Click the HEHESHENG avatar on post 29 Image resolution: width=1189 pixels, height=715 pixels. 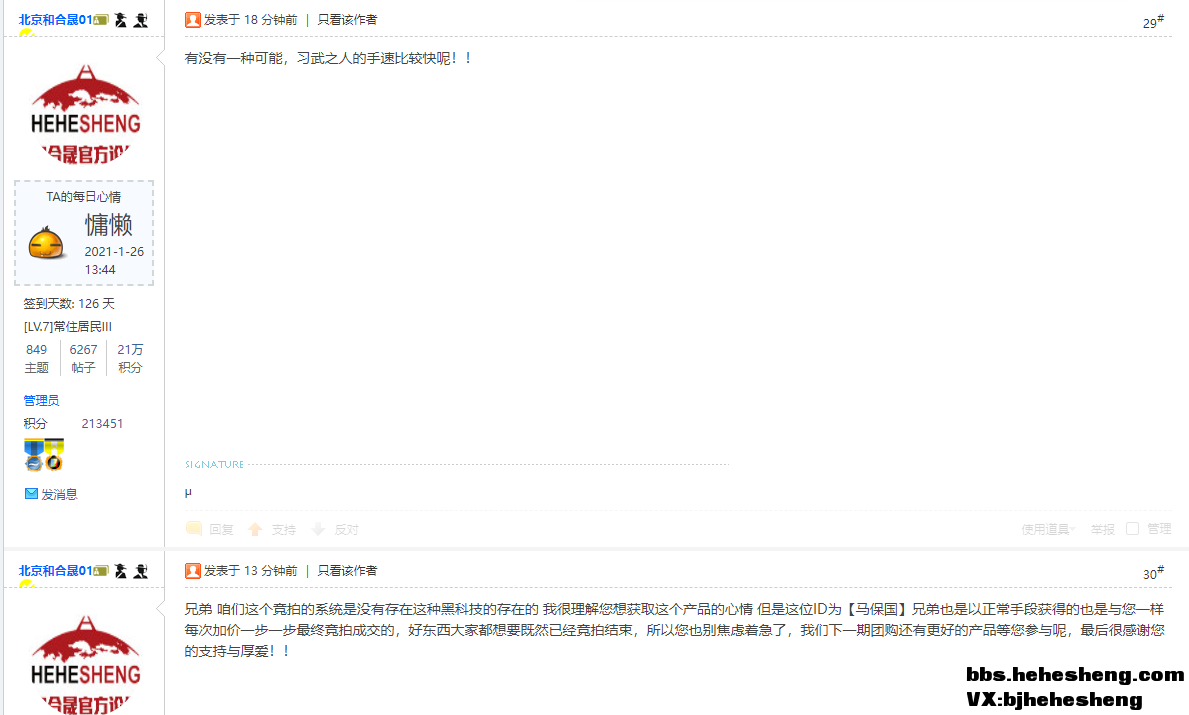click(x=86, y=114)
